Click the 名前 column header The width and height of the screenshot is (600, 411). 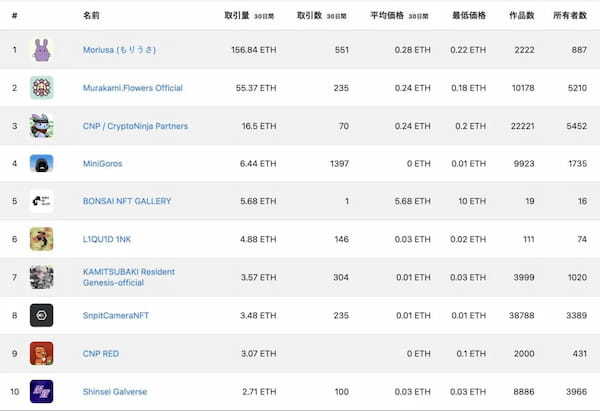pyautogui.click(x=91, y=16)
